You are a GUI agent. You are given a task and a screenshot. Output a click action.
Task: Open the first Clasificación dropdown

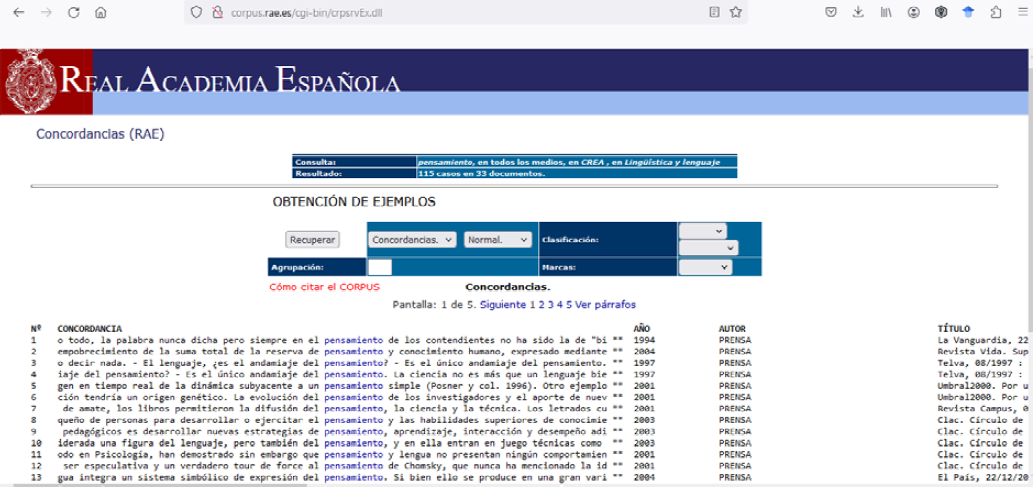(x=702, y=231)
